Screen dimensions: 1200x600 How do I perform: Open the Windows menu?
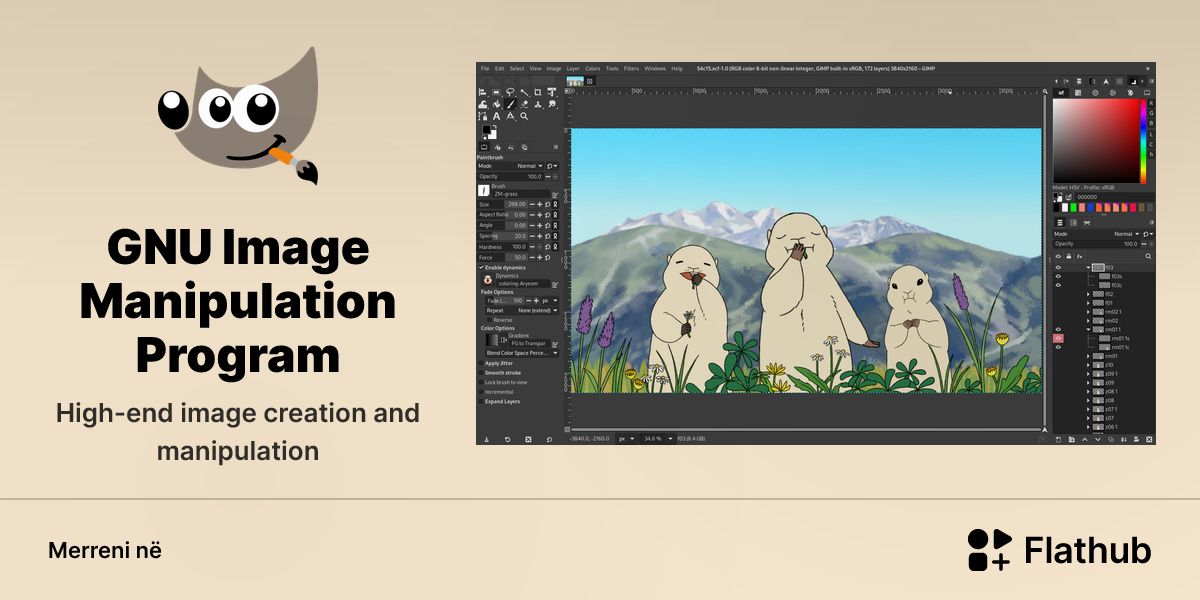click(x=655, y=68)
